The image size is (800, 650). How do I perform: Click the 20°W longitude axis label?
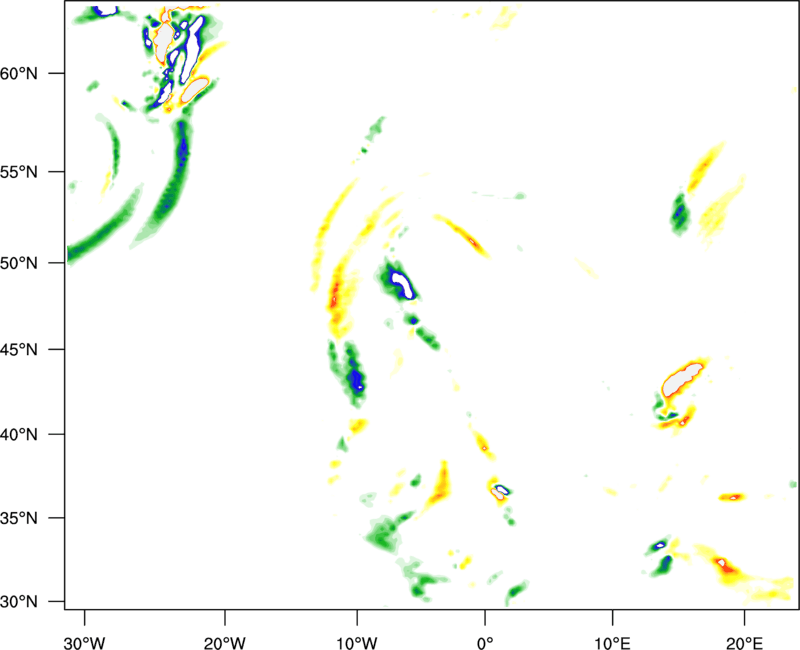click(x=224, y=643)
